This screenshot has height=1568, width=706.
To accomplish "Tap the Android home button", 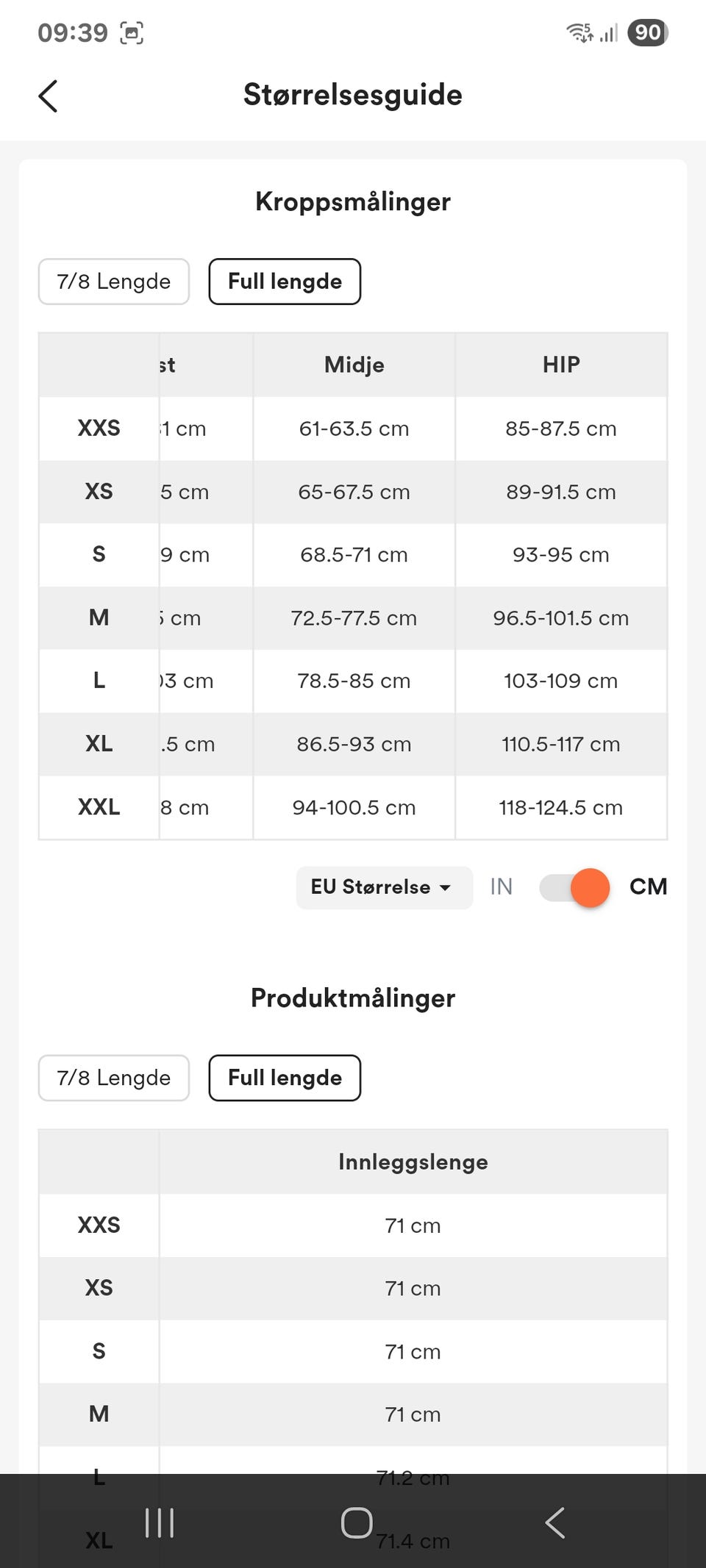I will [x=357, y=1522].
